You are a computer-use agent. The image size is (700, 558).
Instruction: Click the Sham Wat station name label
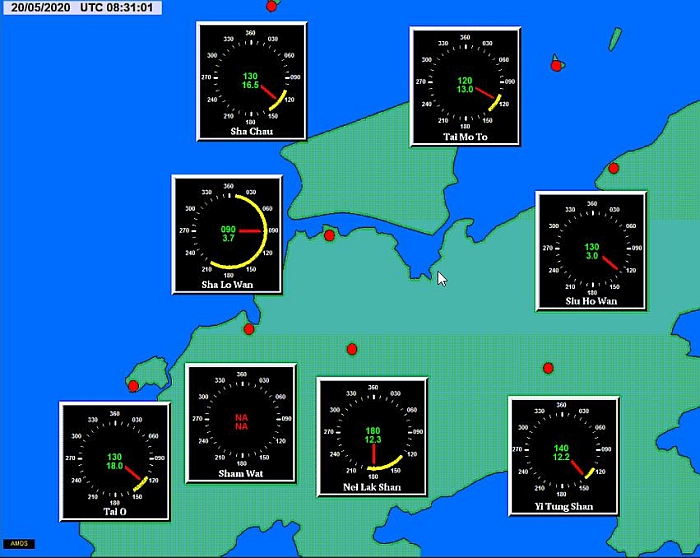[241, 474]
